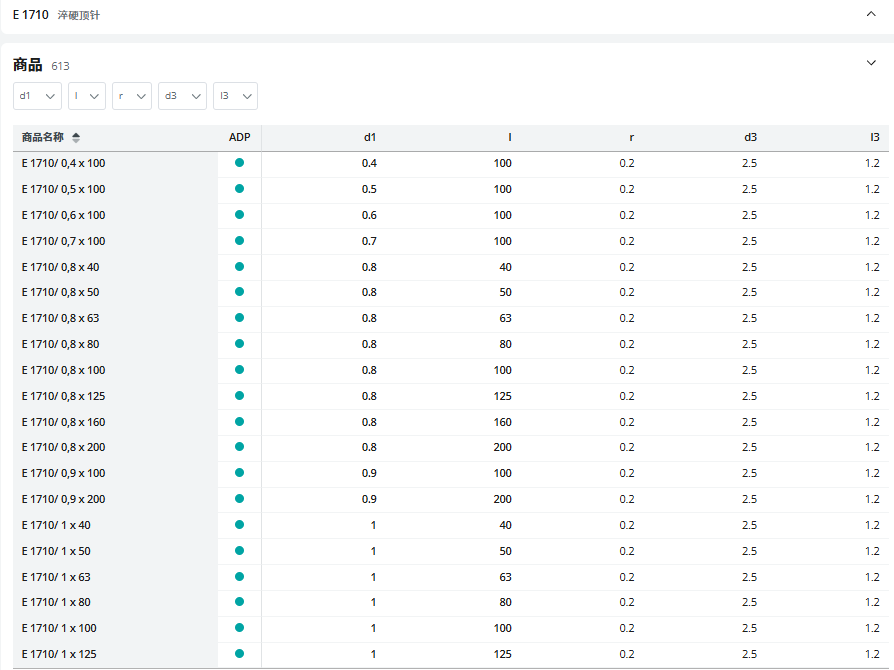The width and height of the screenshot is (894, 670).
Task: Click the E 1710 淬硬顶针 heading
Action: coord(56,15)
